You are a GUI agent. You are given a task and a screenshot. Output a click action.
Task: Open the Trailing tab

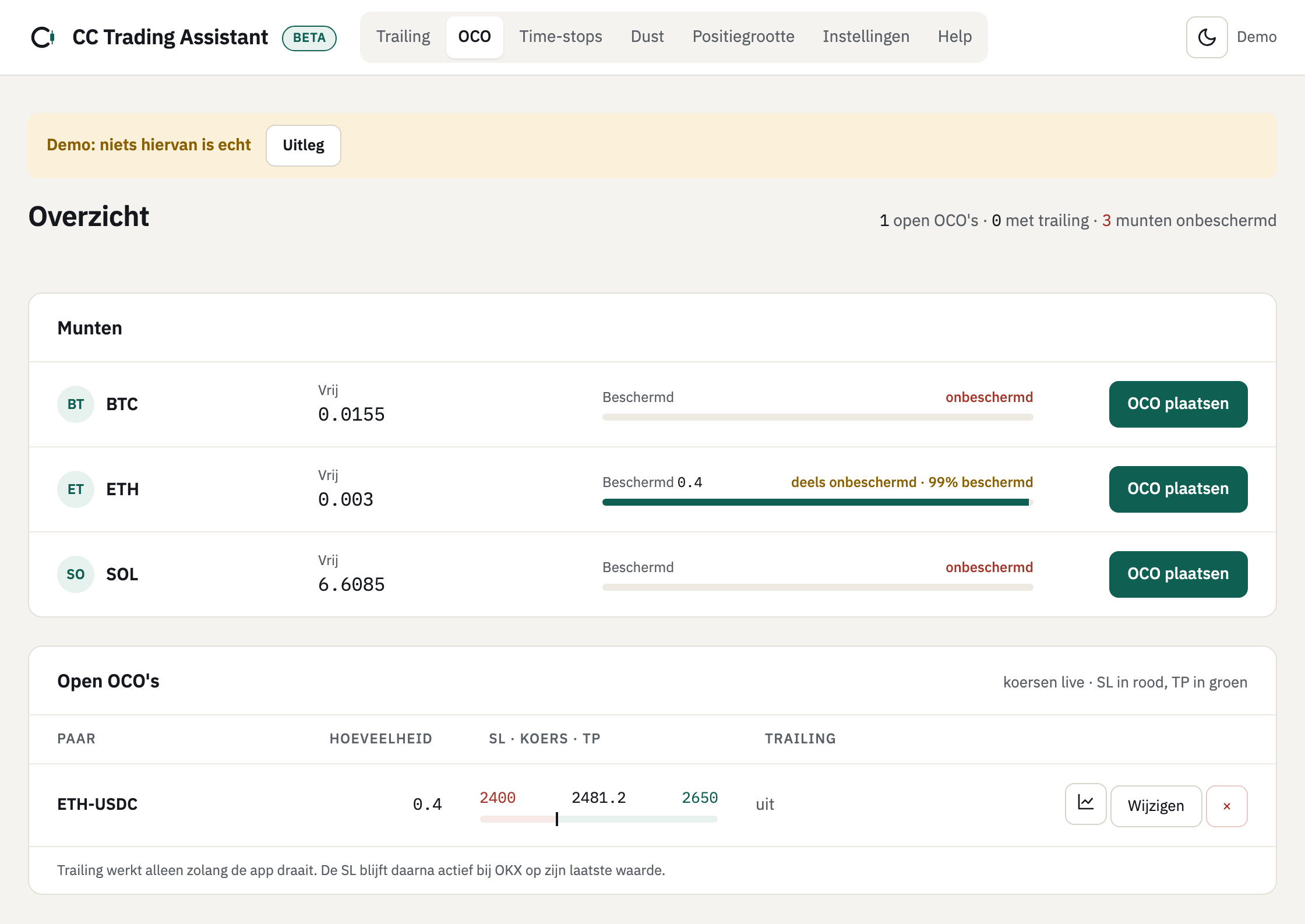pos(403,37)
